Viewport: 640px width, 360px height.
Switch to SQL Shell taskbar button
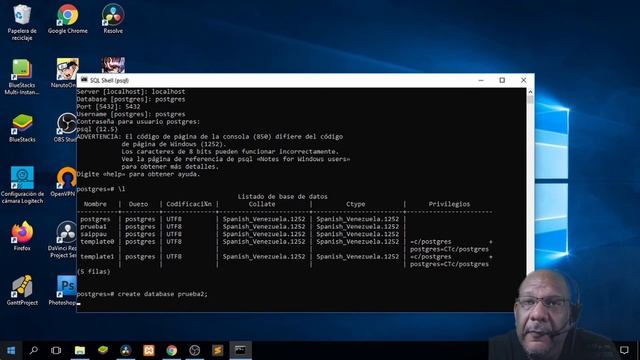[x=240, y=350]
